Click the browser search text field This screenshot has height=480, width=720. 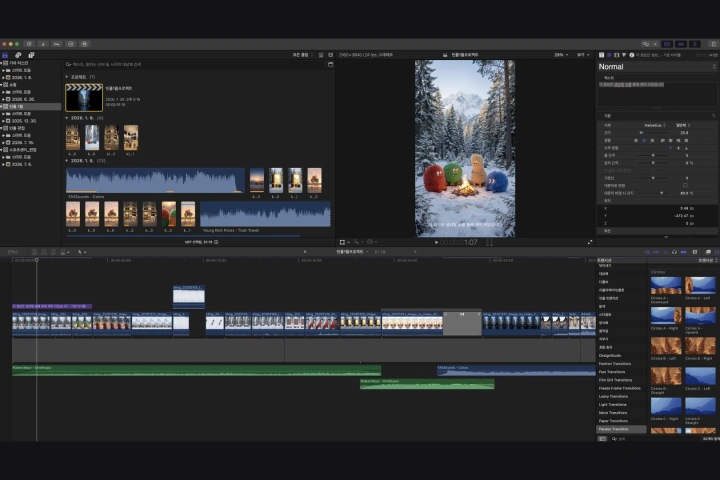(197, 65)
